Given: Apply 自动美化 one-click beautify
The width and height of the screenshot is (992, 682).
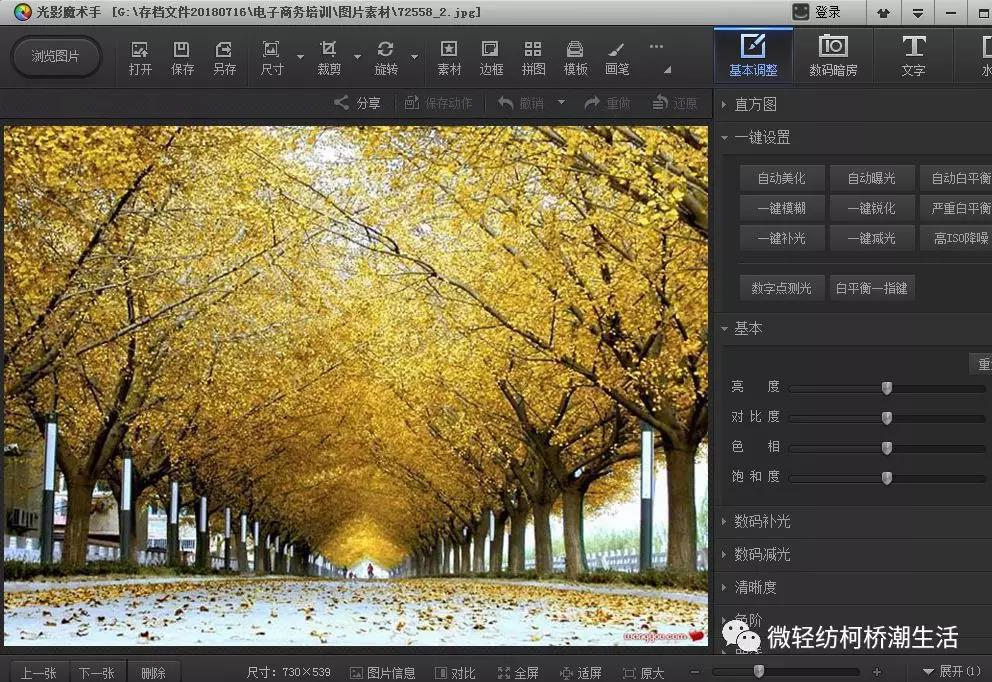Looking at the screenshot, I should (781, 177).
